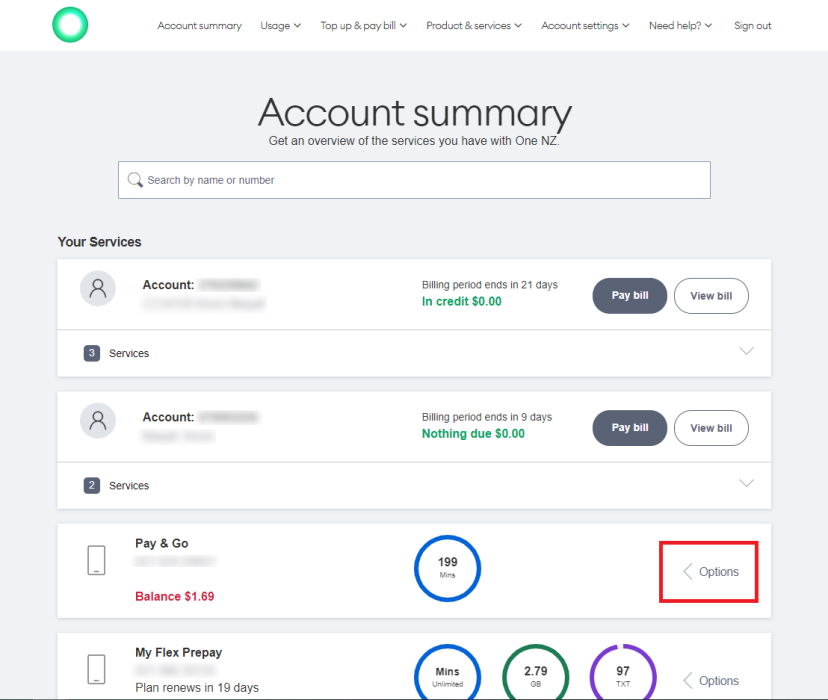Click the 'In credit $0.00' text
Viewport: 828px width, 700px height.
tap(462, 301)
